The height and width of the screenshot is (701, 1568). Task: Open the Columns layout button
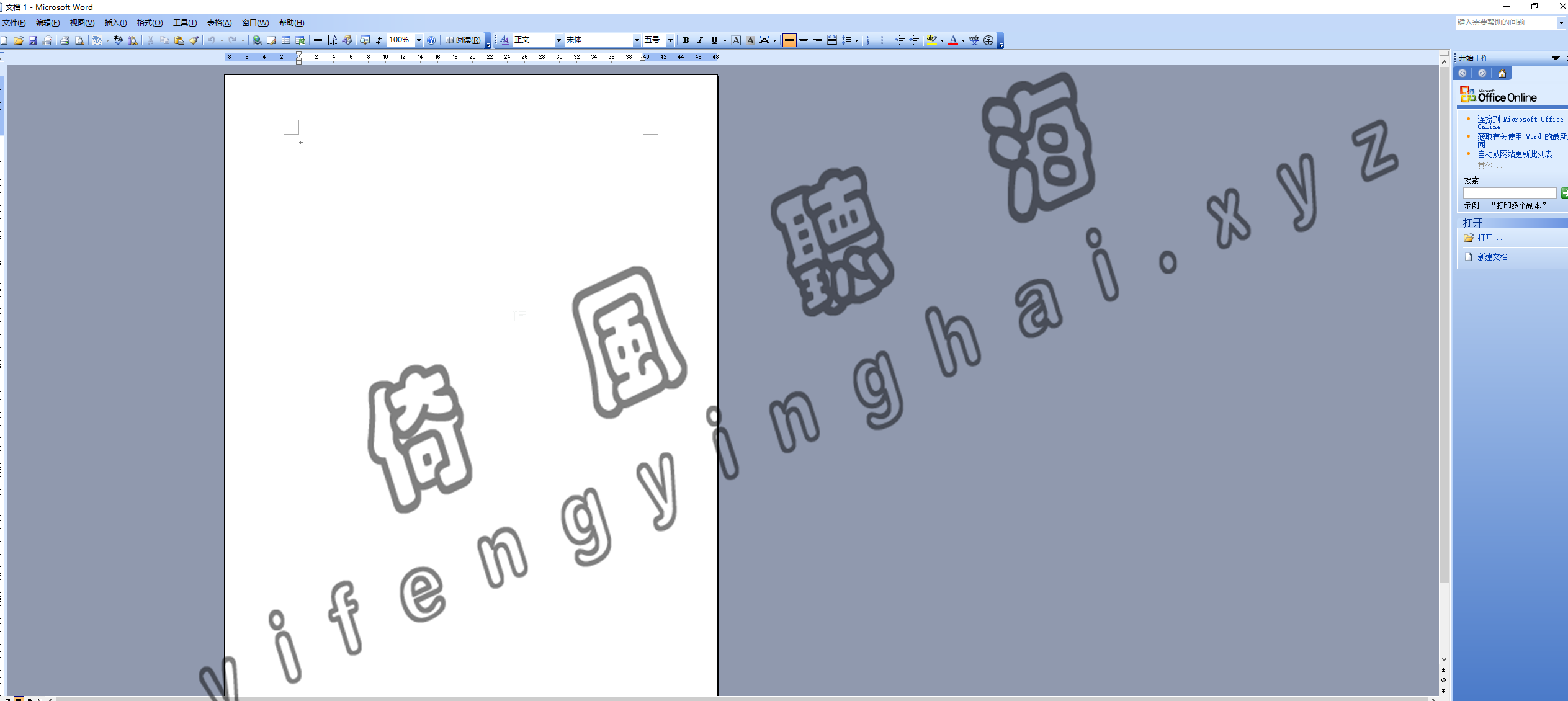318,40
